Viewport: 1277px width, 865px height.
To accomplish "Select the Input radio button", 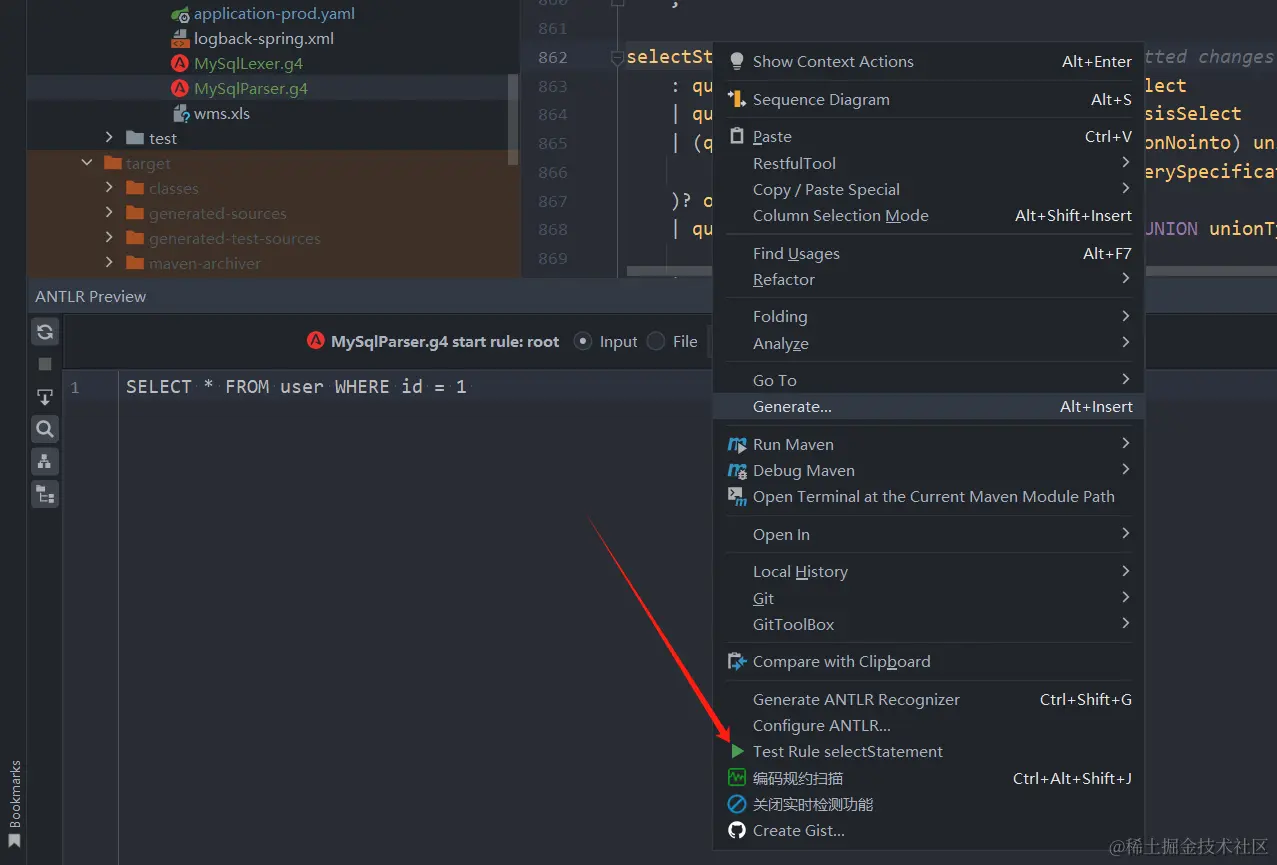I will coord(583,341).
